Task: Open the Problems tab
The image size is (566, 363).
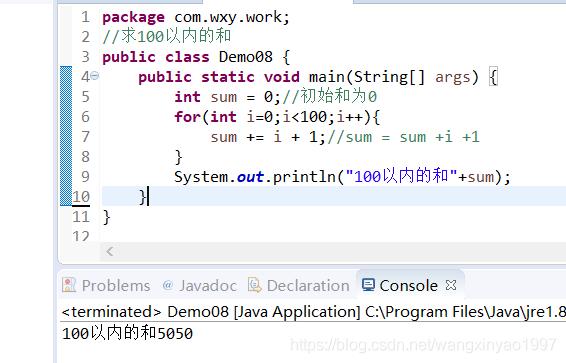Action: pos(106,285)
